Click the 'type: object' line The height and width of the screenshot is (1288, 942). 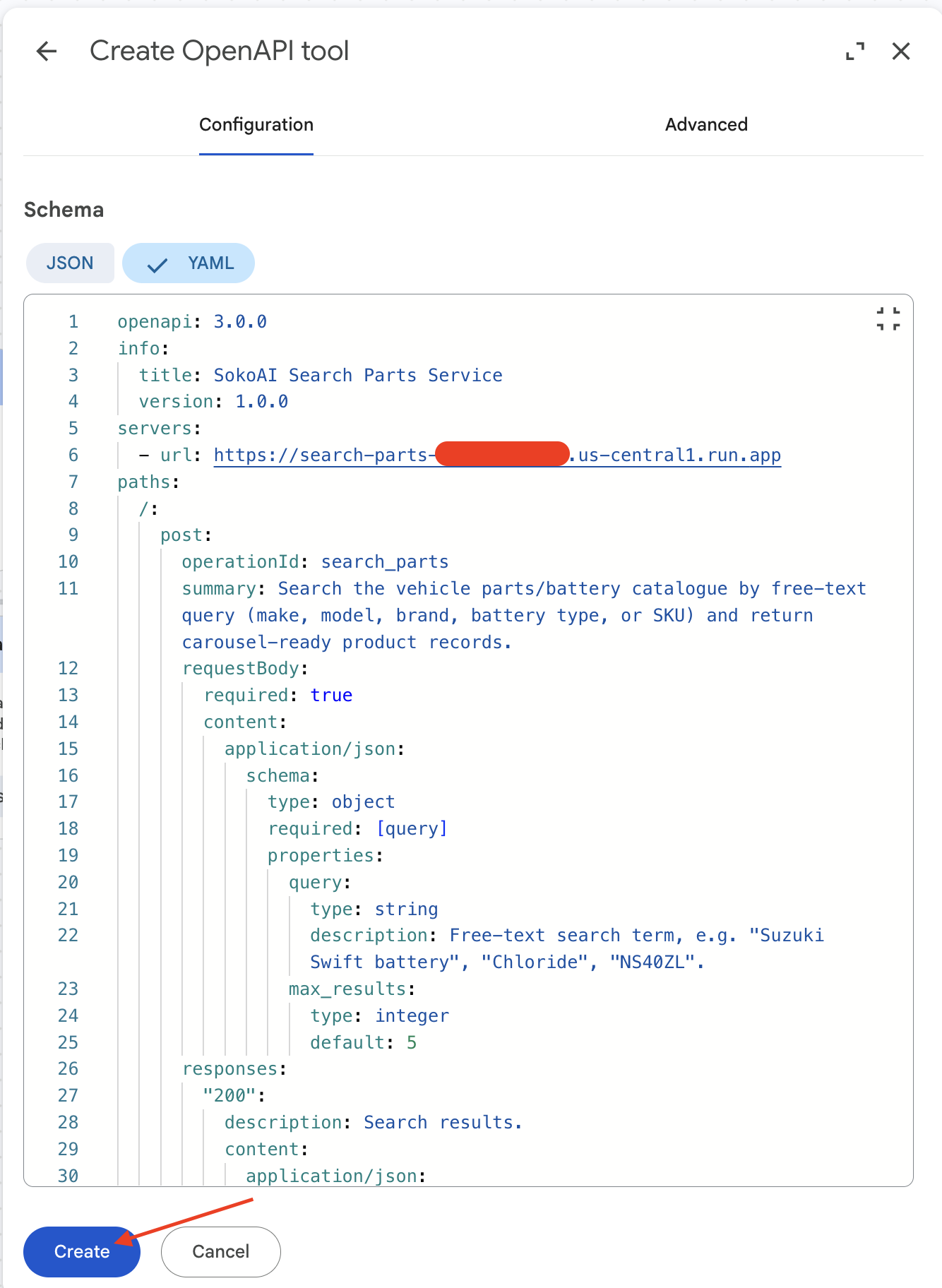pyautogui.click(x=331, y=802)
